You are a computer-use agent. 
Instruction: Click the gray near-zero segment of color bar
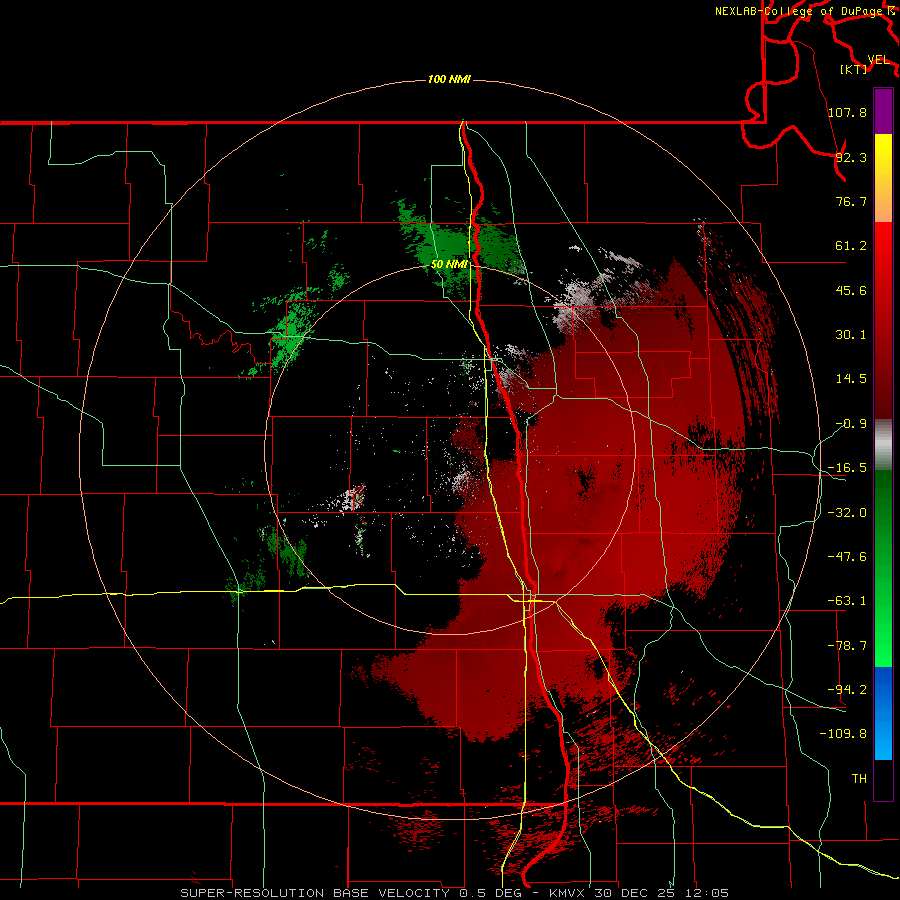click(x=883, y=445)
